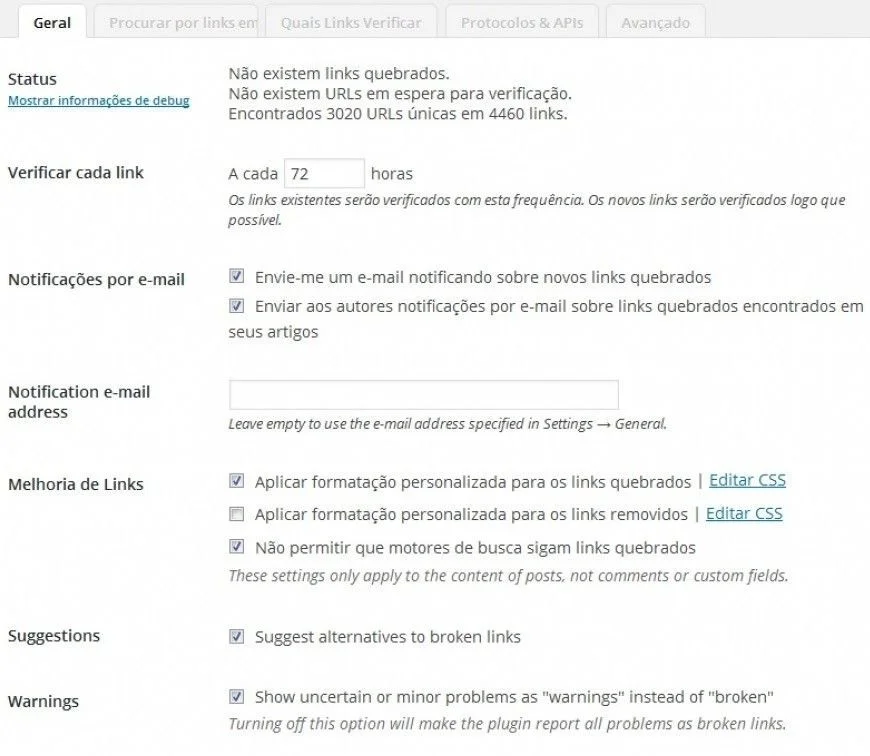The height and width of the screenshot is (756, 870).
Task: Toggle Enviar aos autores notificações checkbox
Action: pyautogui.click(x=236, y=306)
